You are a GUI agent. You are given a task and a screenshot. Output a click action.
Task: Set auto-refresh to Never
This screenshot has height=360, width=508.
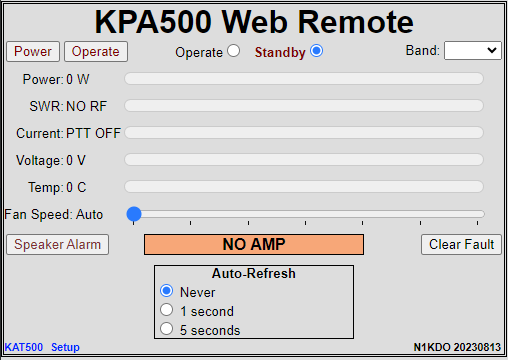[166, 291]
